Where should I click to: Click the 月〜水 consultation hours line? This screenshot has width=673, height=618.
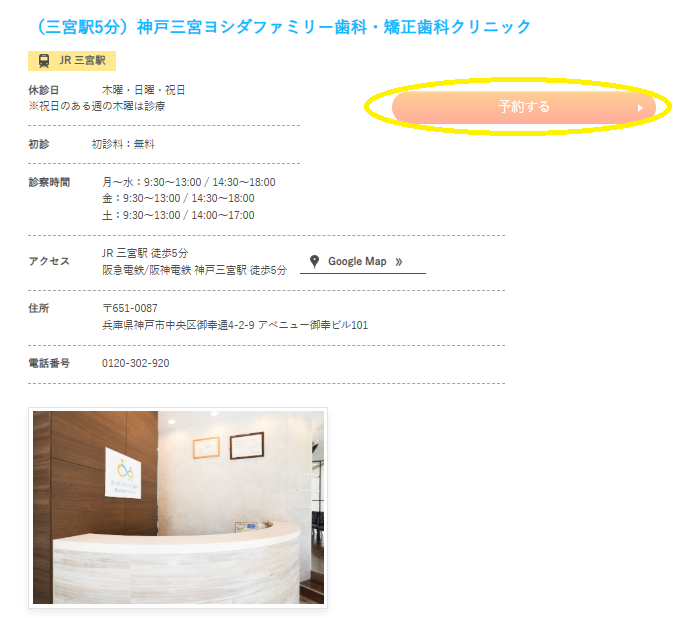[188, 182]
